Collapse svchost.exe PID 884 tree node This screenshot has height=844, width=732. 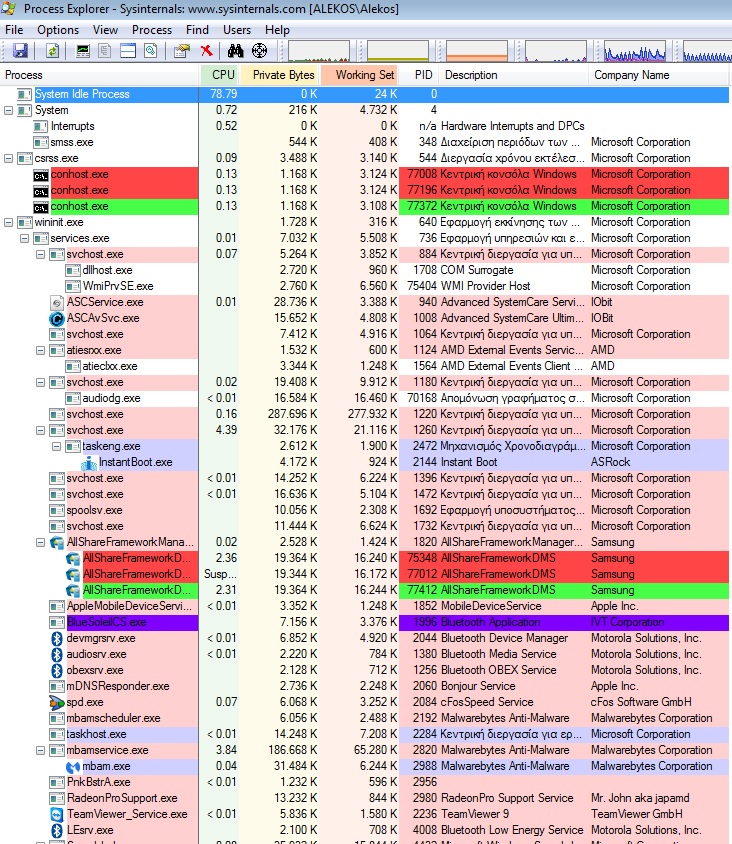point(40,255)
